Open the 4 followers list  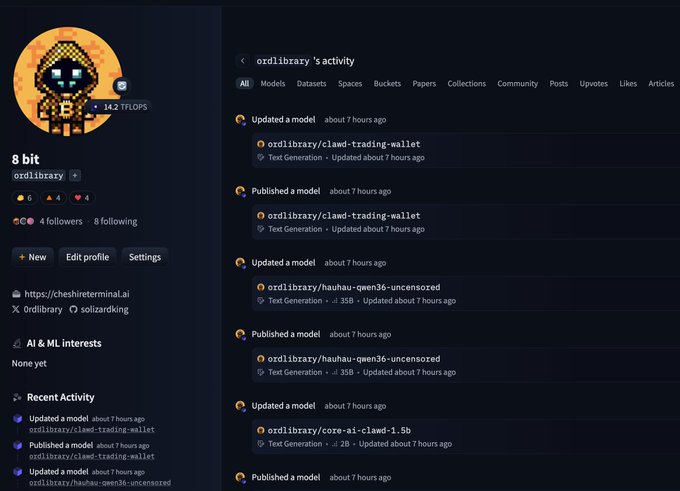click(x=61, y=221)
